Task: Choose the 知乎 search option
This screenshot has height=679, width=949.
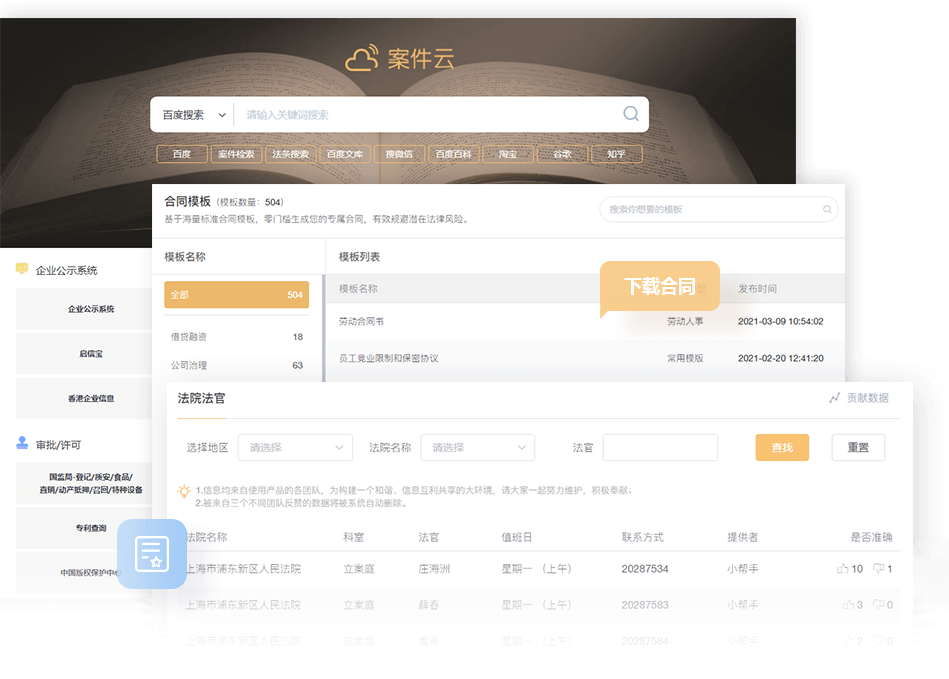Action: [616, 154]
